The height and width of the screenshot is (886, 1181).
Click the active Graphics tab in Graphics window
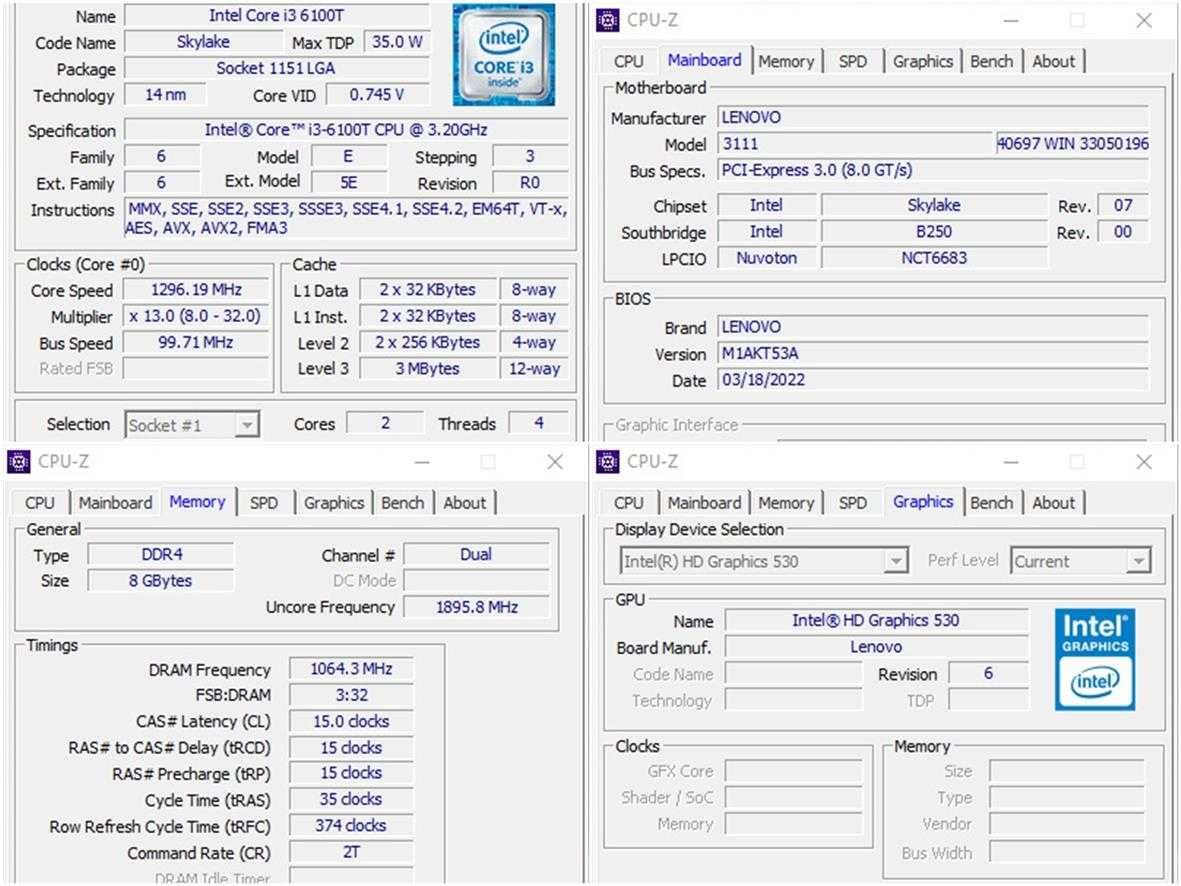coord(923,502)
